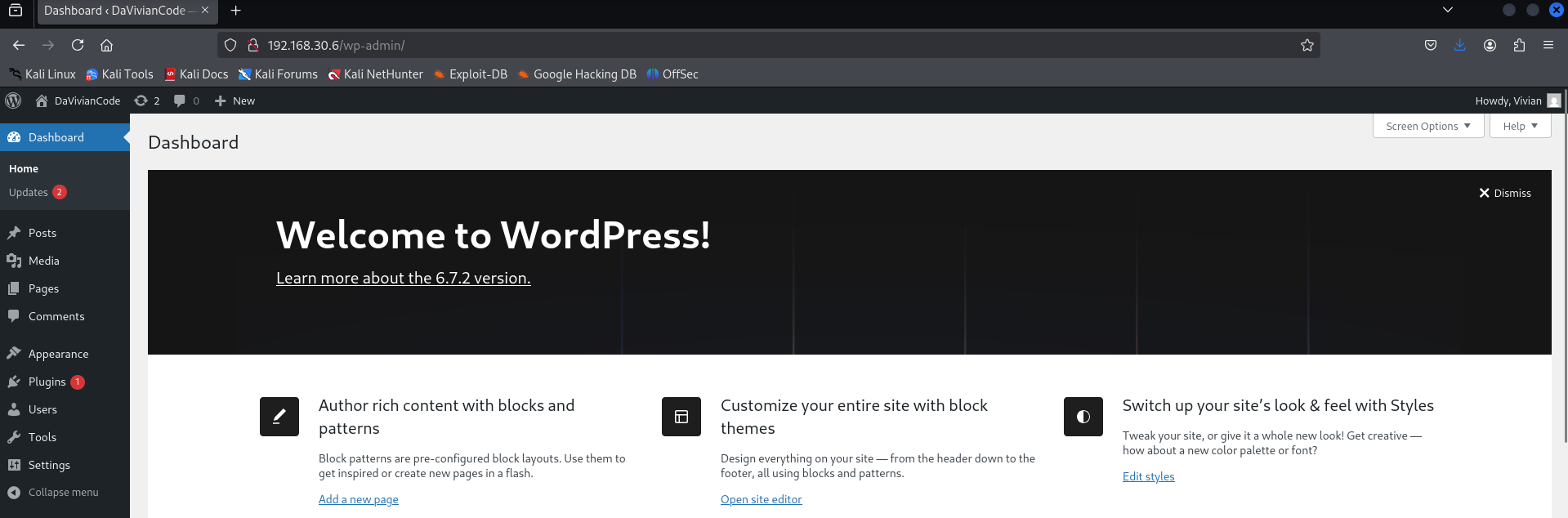This screenshot has height=518, width=1568.
Task: Open the Posts menu item
Action: point(42,233)
